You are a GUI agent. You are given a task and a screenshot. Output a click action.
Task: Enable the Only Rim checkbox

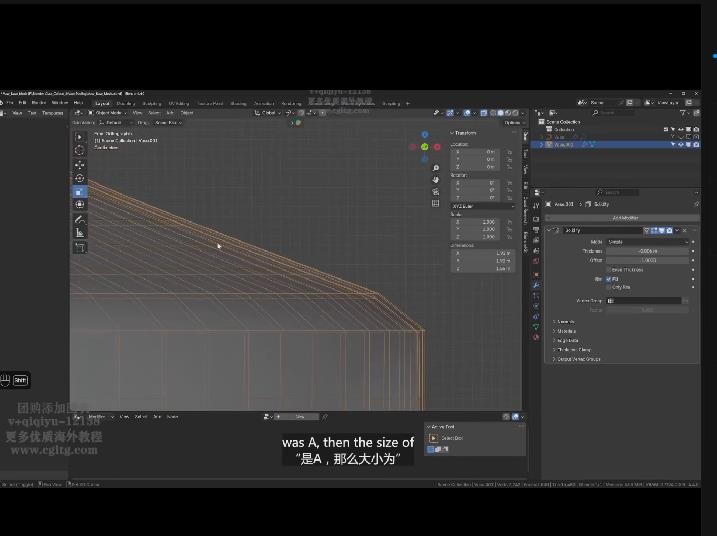(609, 287)
